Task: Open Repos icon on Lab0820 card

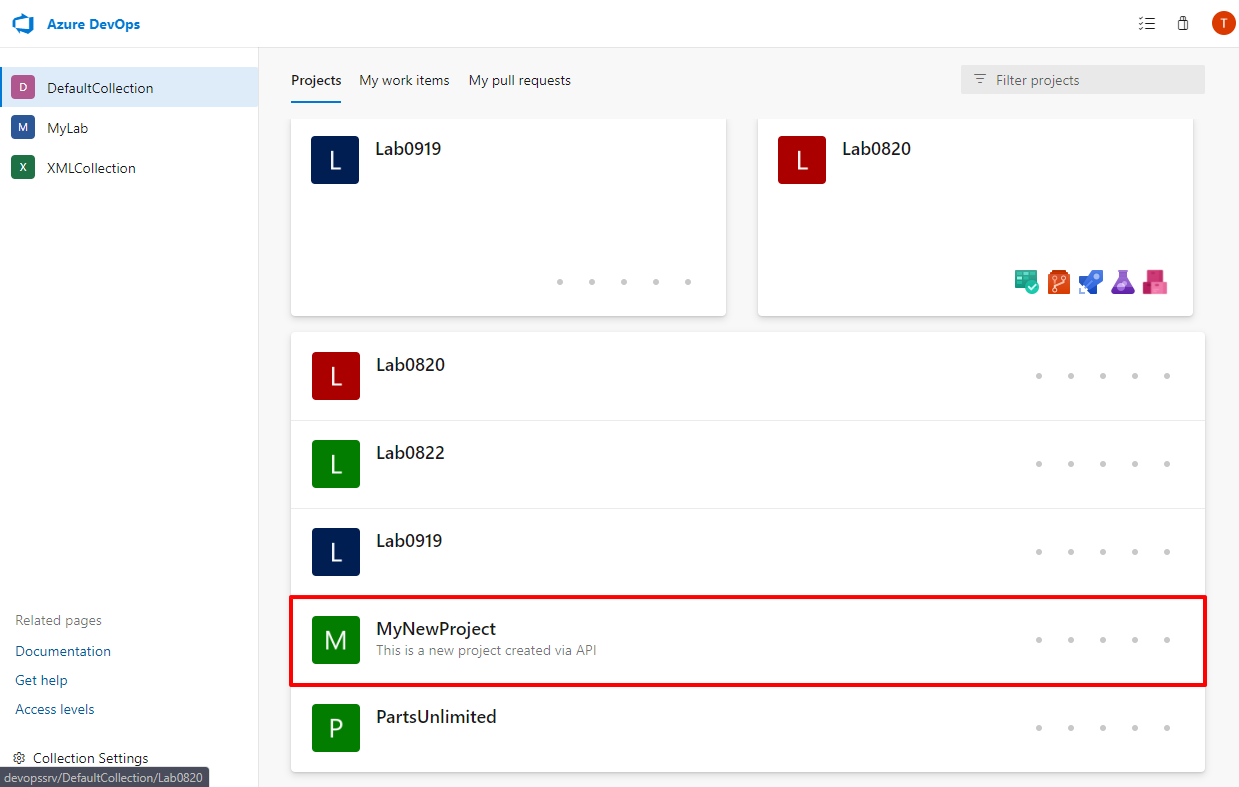Action: 1059,282
